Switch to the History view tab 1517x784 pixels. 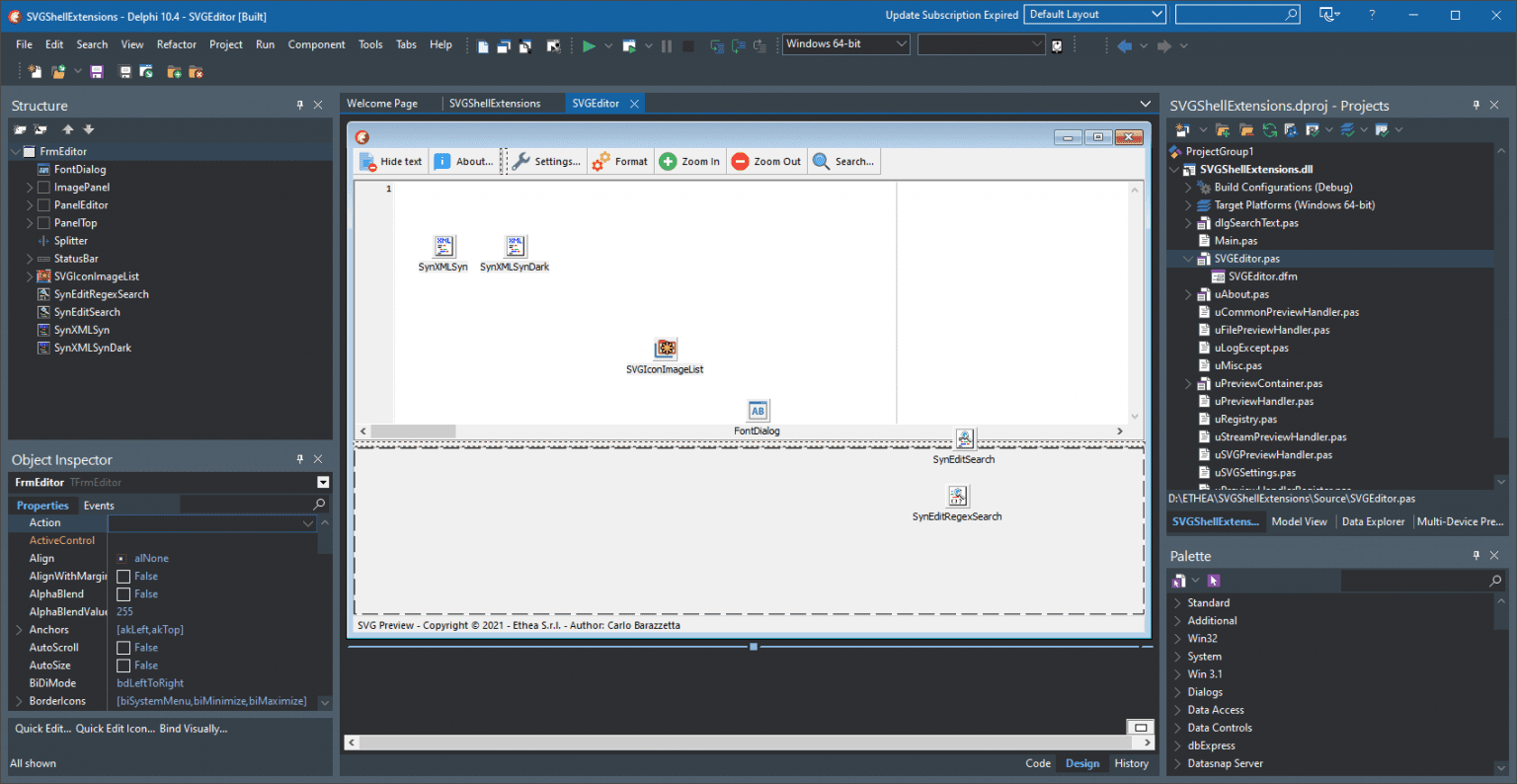coord(1132,763)
